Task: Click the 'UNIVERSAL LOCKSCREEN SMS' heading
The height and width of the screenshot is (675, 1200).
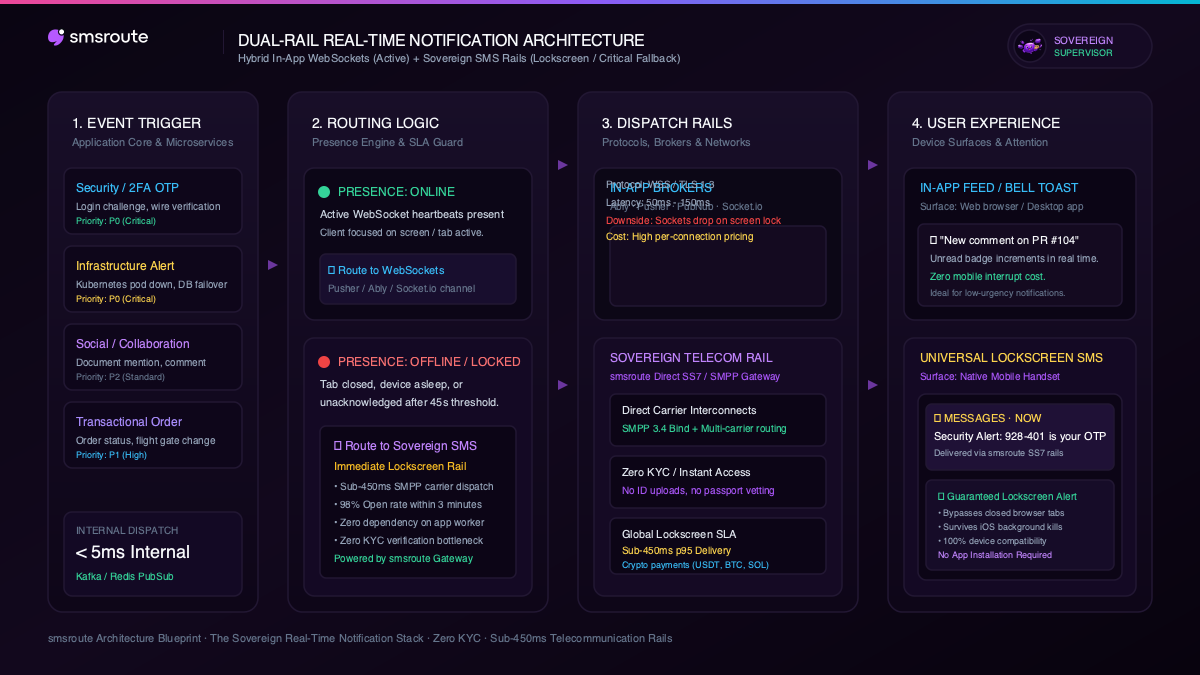Action: [x=1011, y=358]
